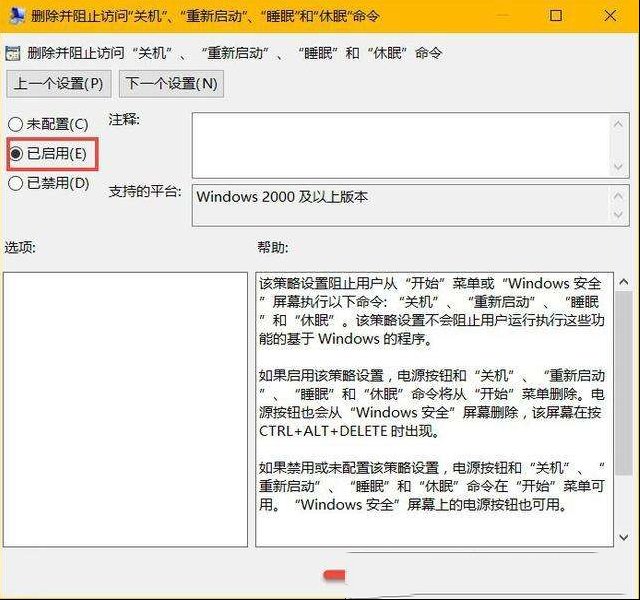Click help paragraph starting 该策略设置阻止用户
This screenshot has width=640, height=600.
431,311
